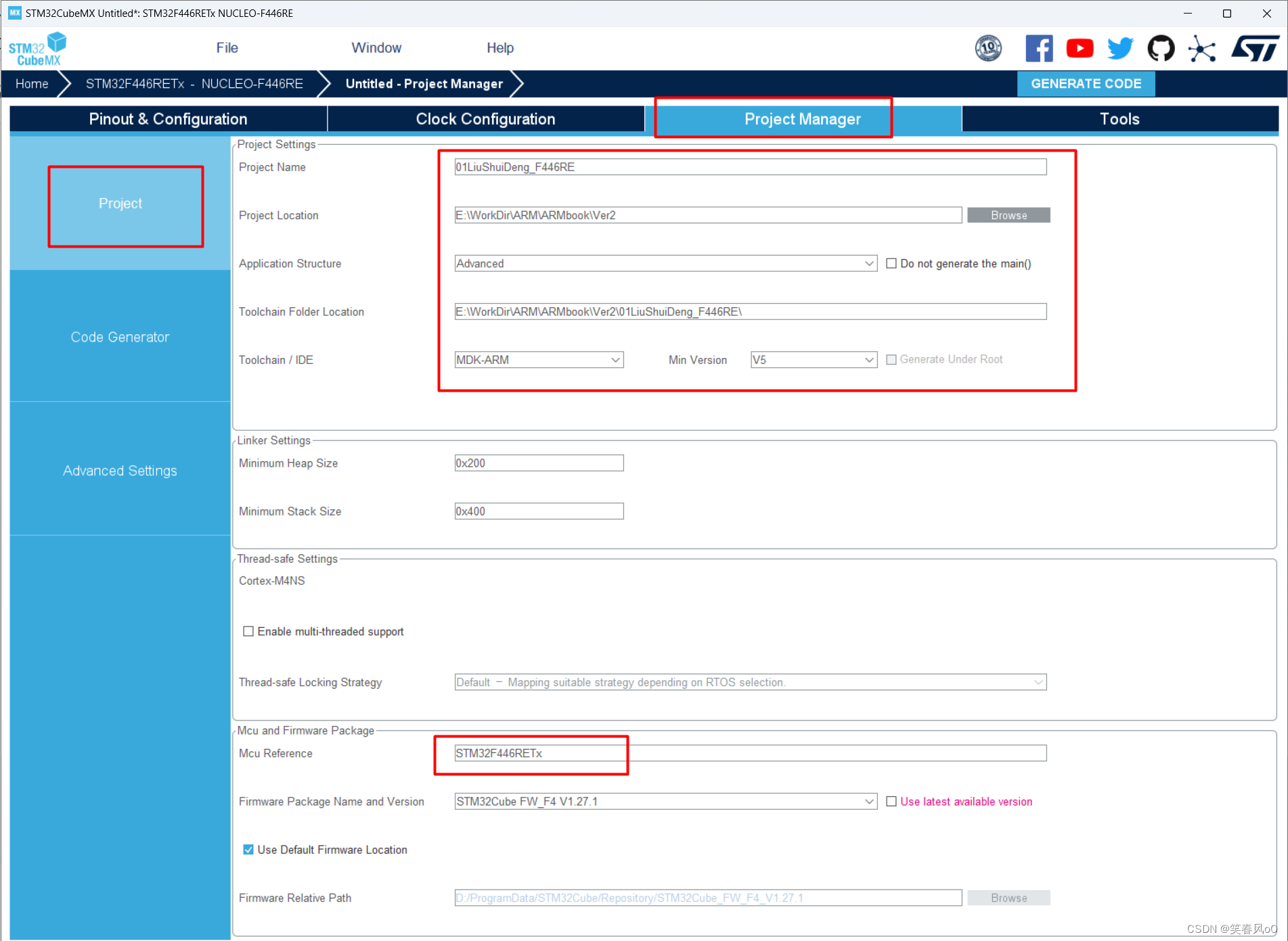Click the Project Location input field
Viewport: 1288px width, 941px height.
(x=708, y=215)
